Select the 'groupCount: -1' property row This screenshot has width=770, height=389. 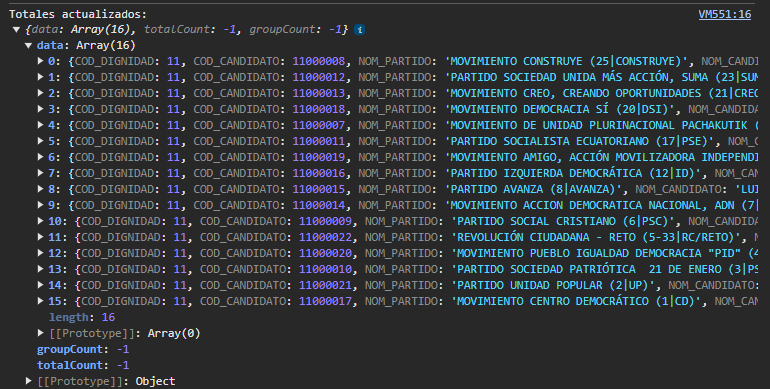(x=83, y=349)
